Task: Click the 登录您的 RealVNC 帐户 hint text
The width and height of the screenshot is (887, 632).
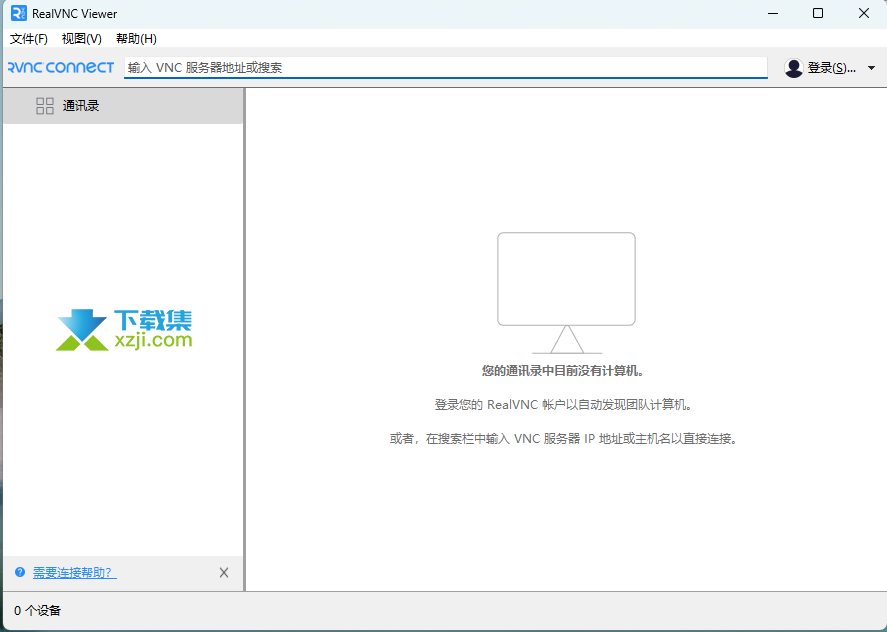Action: tap(563, 405)
